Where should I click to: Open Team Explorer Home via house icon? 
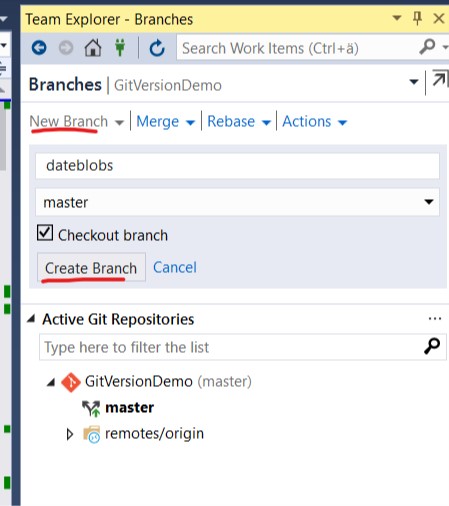[x=93, y=48]
